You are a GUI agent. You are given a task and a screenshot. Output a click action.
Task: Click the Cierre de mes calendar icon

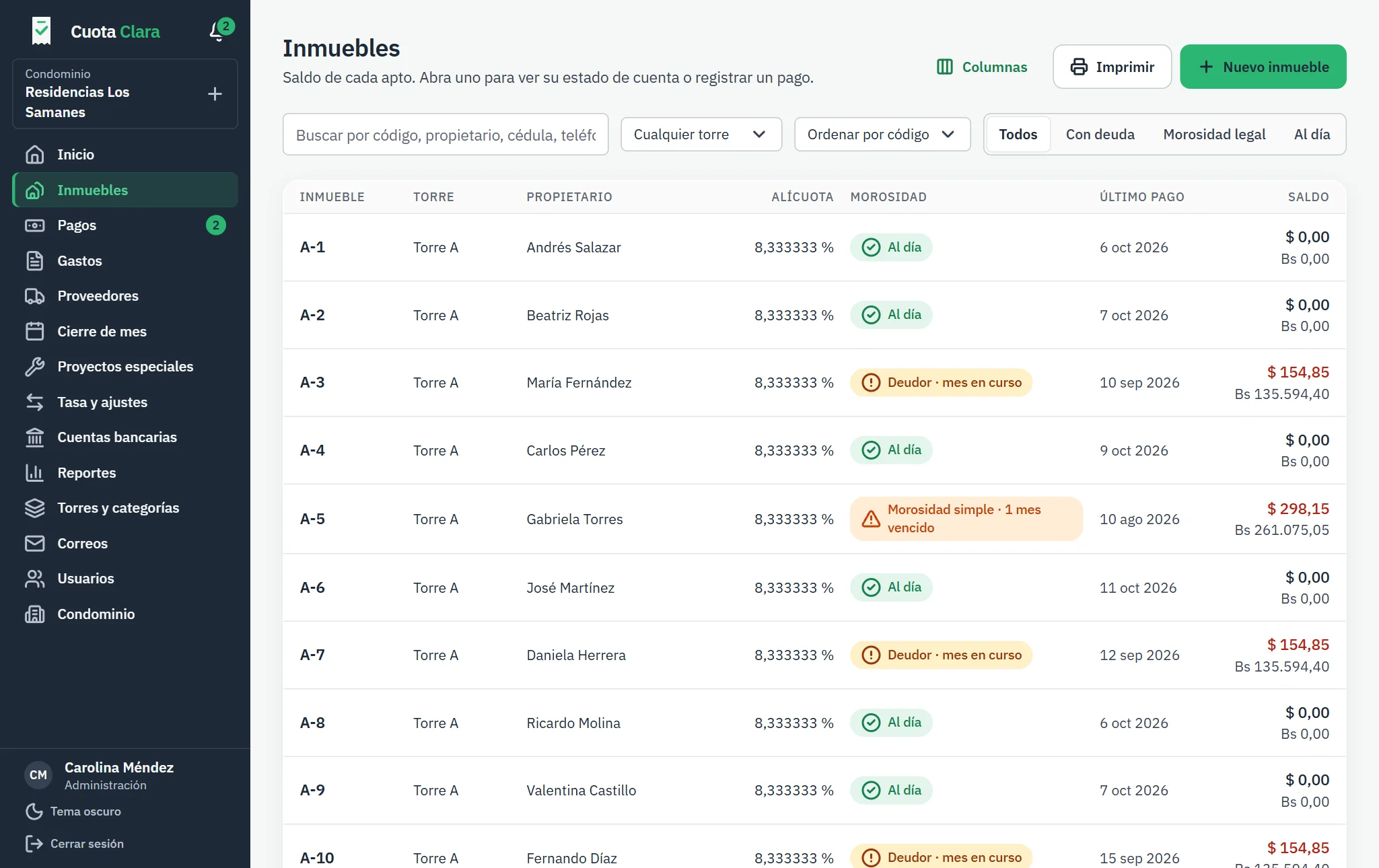tap(35, 332)
